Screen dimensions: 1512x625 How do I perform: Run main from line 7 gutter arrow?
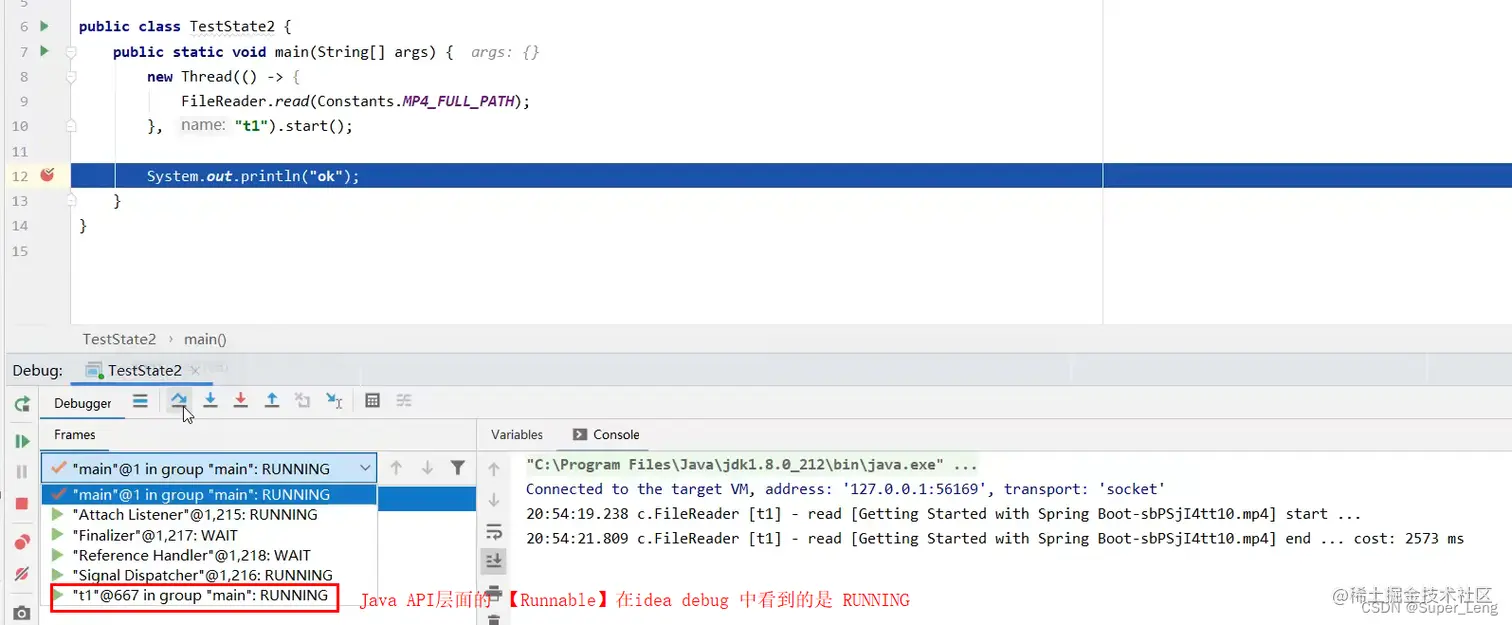[x=44, y=51]
